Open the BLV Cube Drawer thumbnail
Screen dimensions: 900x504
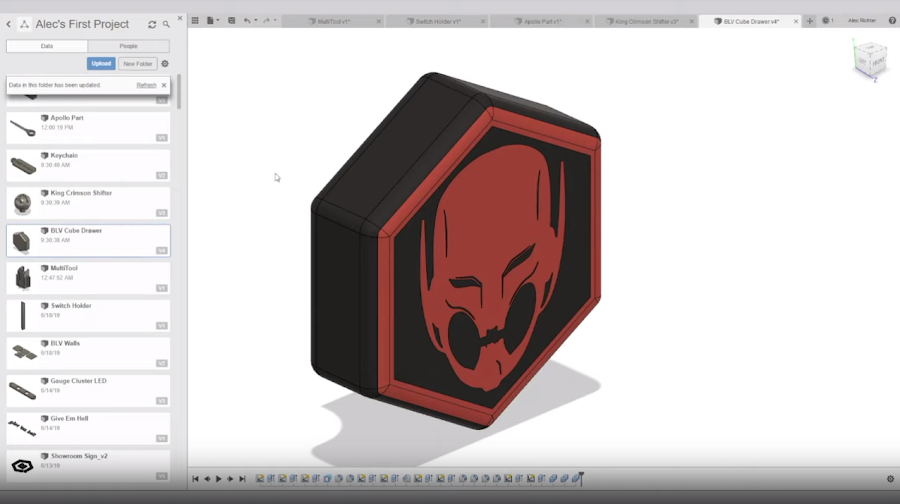tap(22, 241)
